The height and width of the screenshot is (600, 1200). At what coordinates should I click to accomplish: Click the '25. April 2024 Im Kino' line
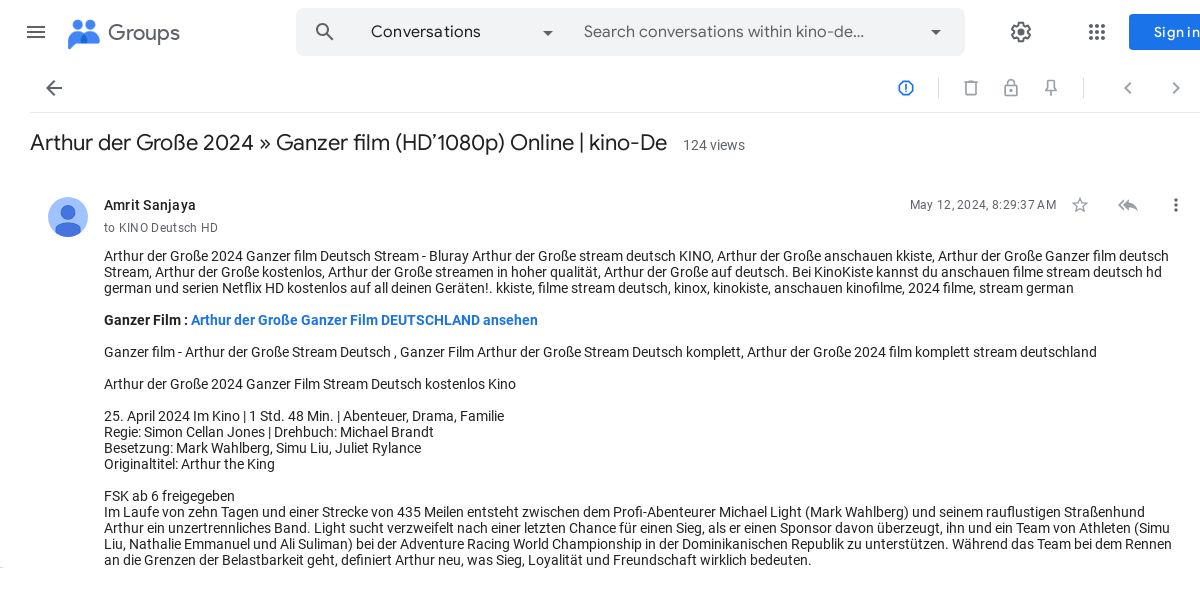[x=304, y=416]
